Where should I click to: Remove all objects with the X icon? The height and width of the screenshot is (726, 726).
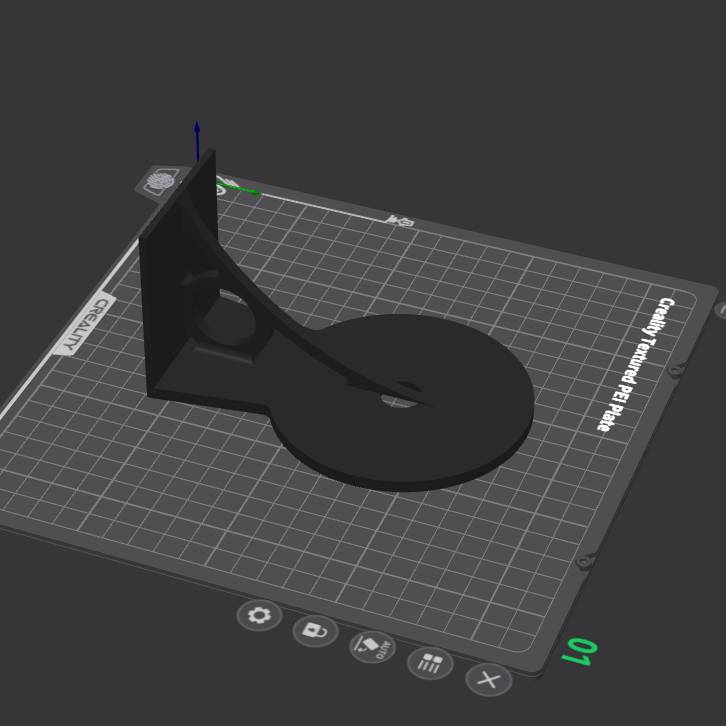[x=488, y=680]
